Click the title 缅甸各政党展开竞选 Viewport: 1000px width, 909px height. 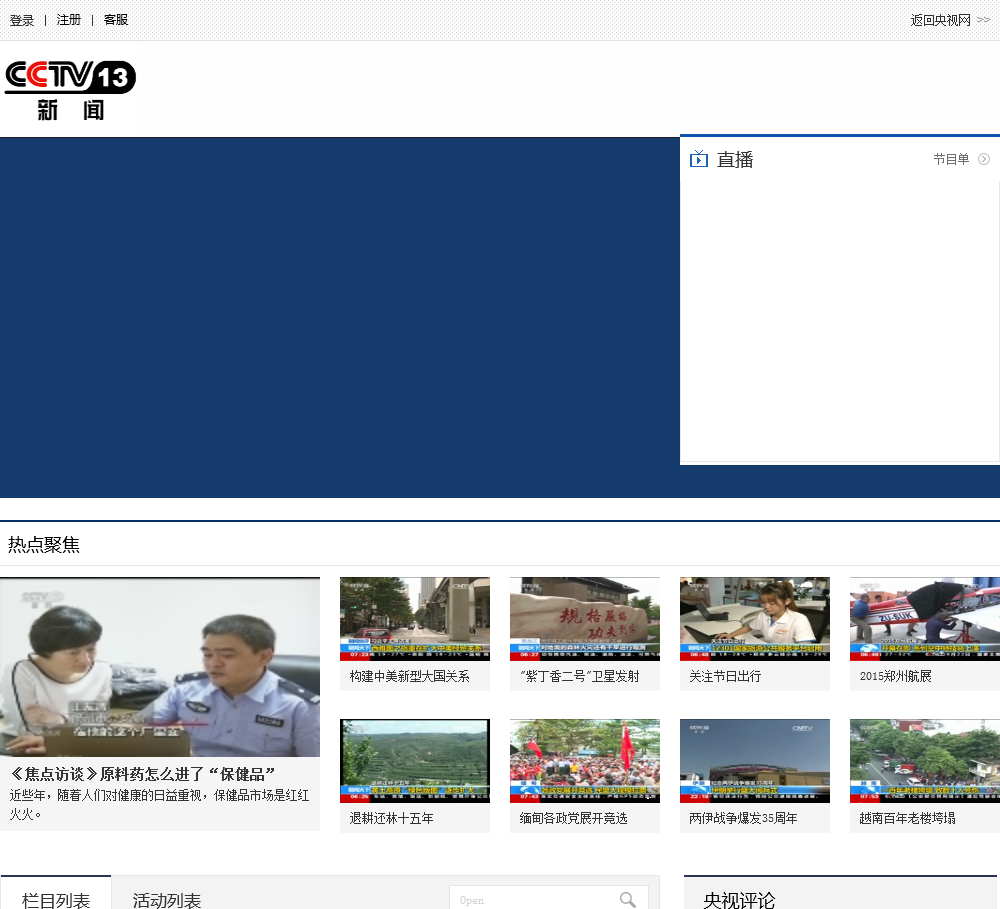(x=573, y=818)
